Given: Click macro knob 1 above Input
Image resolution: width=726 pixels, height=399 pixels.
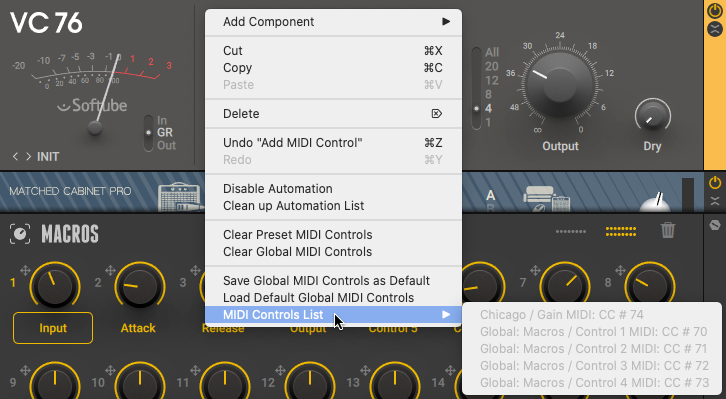Looking at the screenshot, I should pos(55,286).
